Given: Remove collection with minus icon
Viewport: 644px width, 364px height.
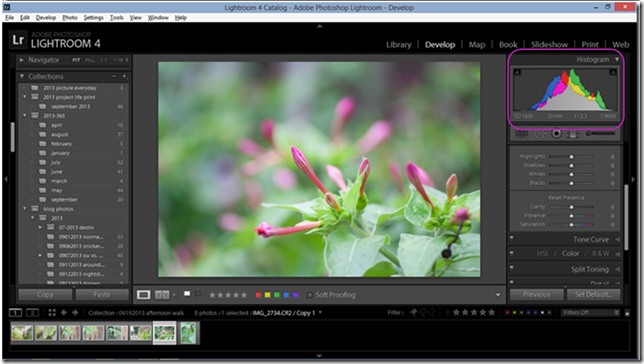Looking at the screenshot, I should 114,76.
